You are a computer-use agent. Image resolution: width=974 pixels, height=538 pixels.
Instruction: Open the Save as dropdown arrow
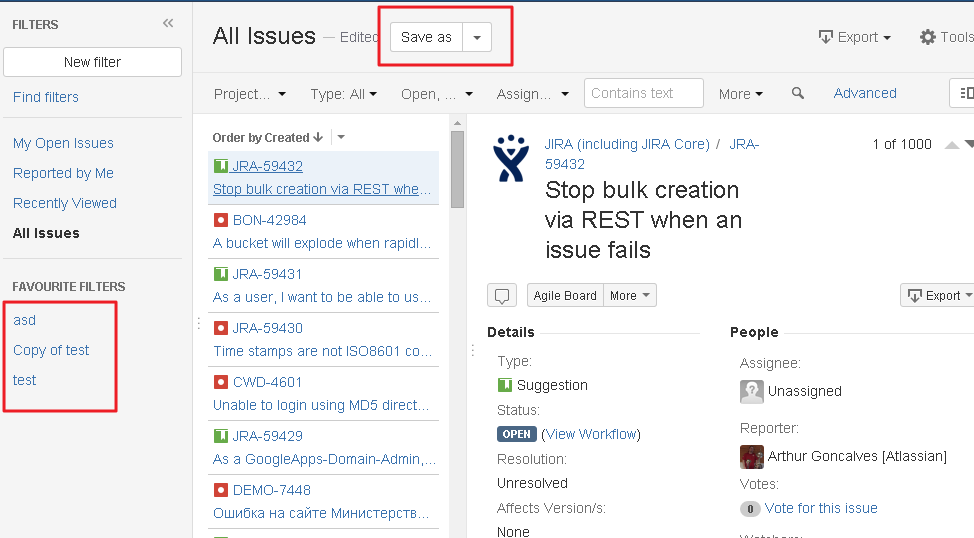pyautogui.click(x=476, y=37)
